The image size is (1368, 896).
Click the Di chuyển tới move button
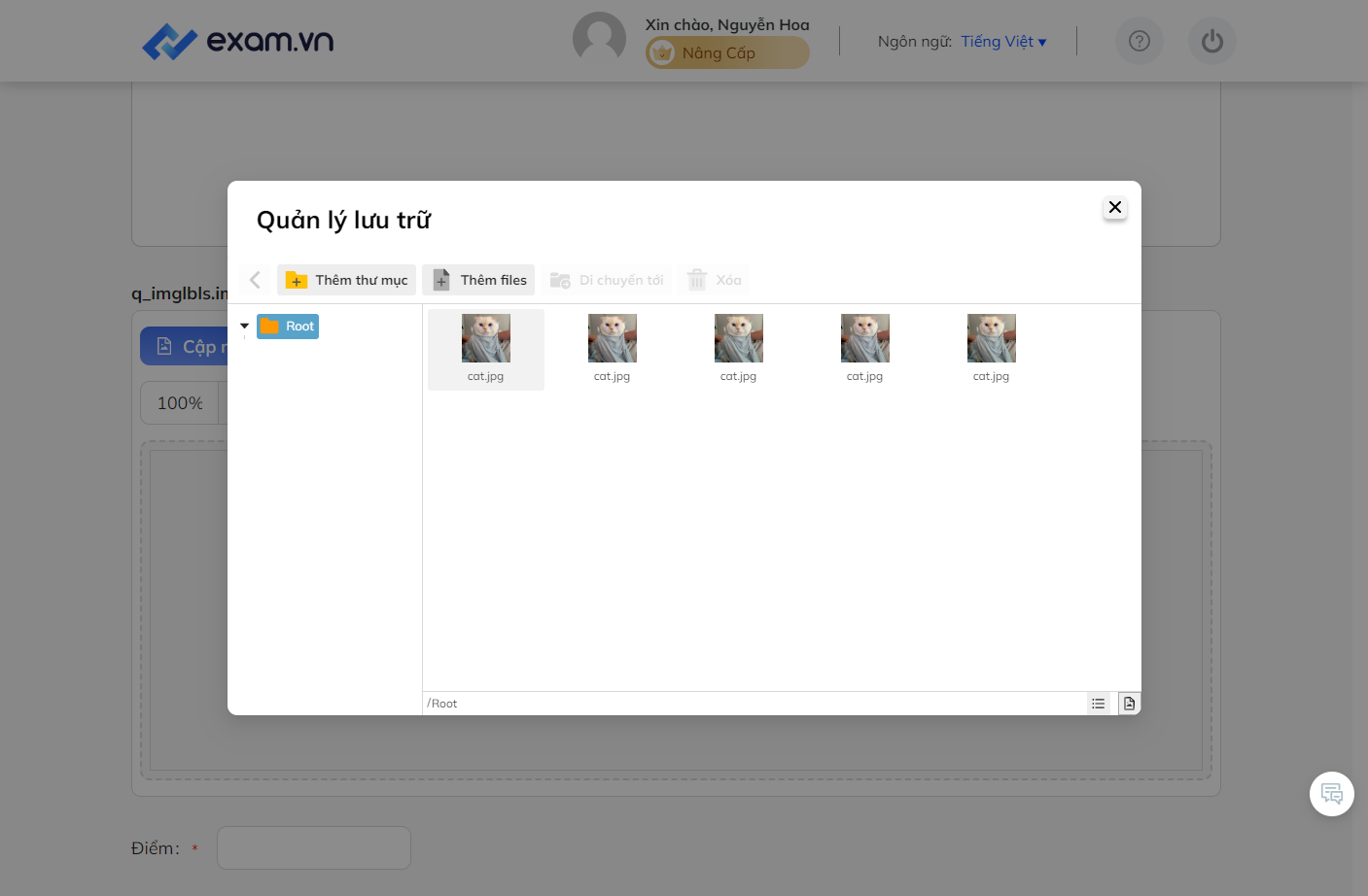click(607, 280)
